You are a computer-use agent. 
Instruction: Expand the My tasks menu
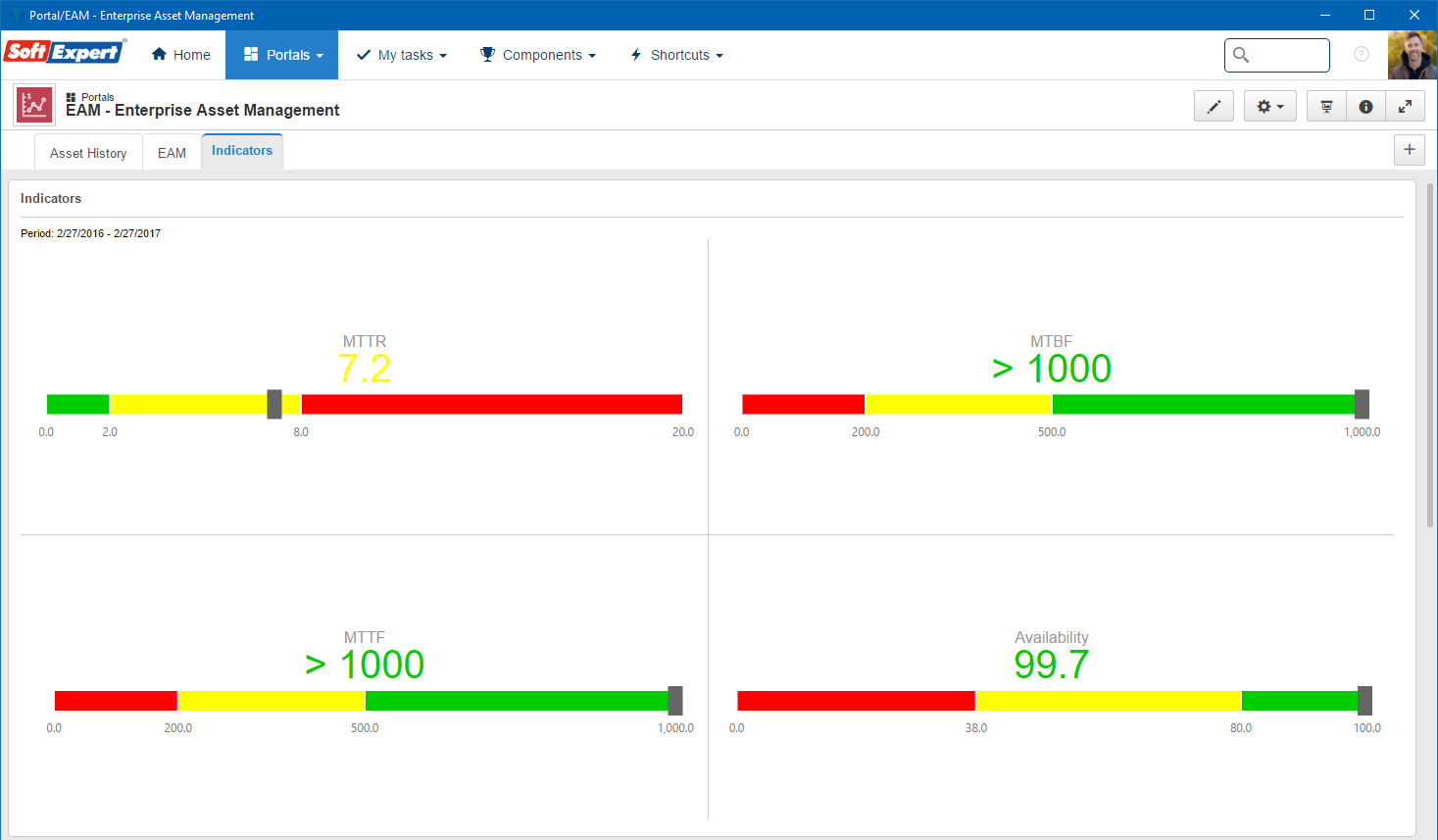[402, 55]
